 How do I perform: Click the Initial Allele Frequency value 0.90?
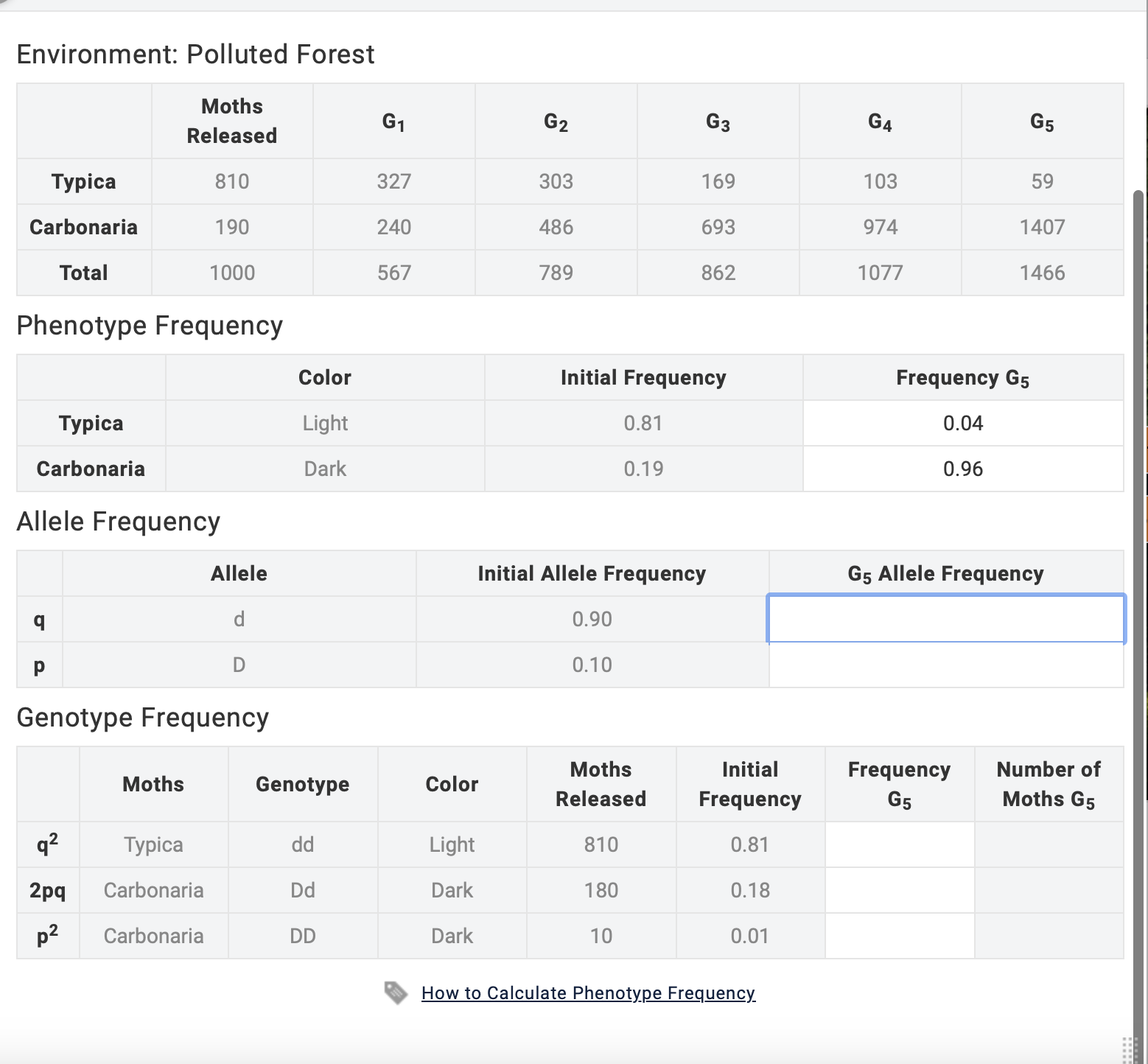pyautogui.click(x=592, y=619)
